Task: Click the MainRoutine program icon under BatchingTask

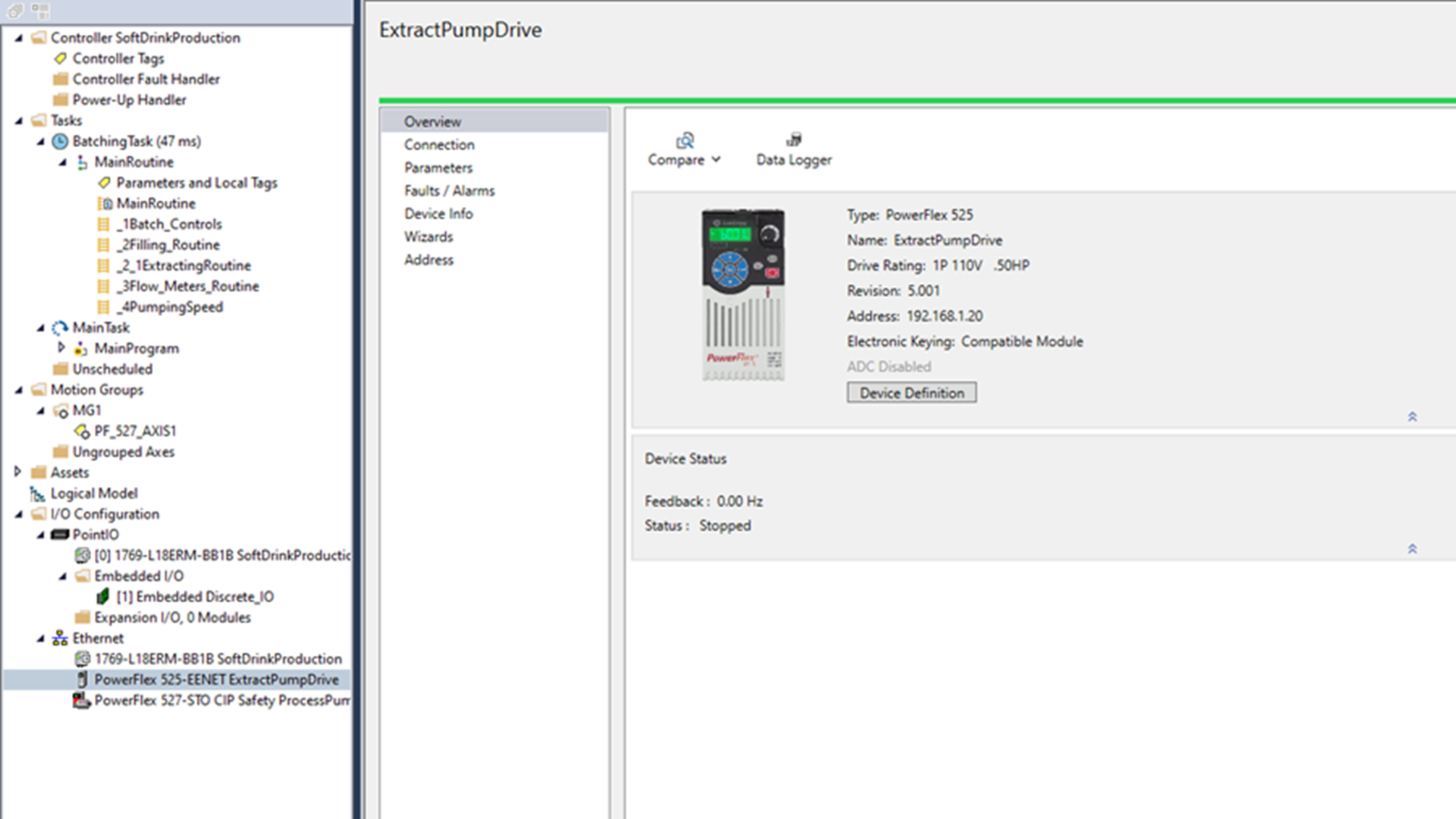Action: coord(82,162)
